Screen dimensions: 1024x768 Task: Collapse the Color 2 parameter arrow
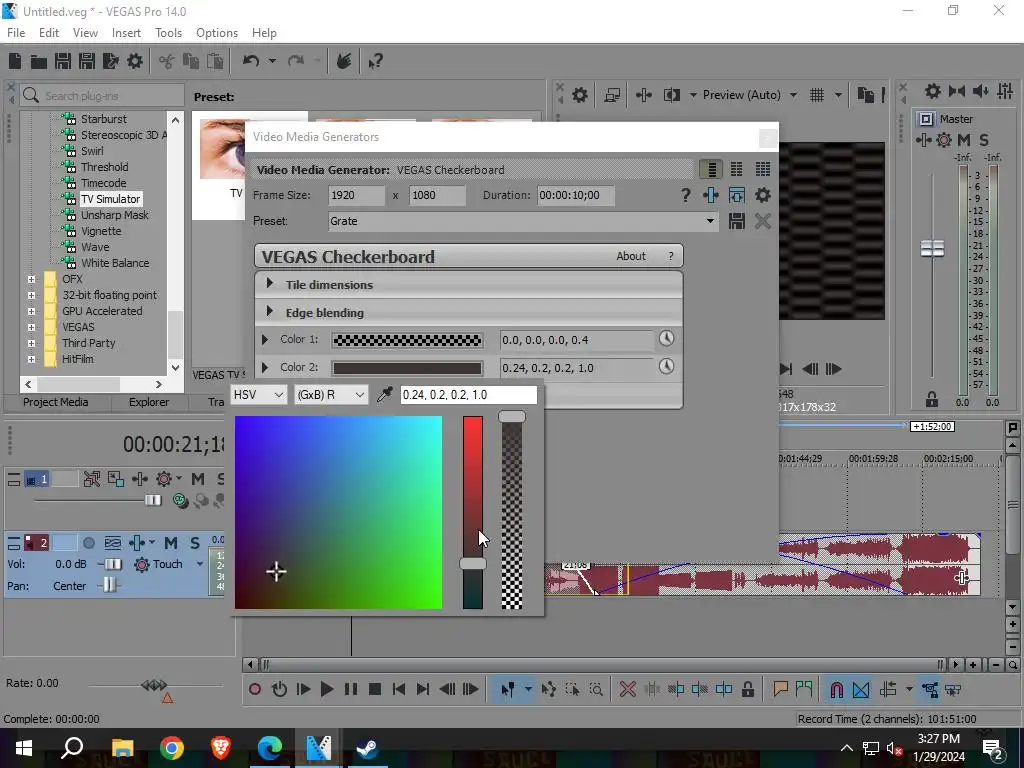(264, 368)
